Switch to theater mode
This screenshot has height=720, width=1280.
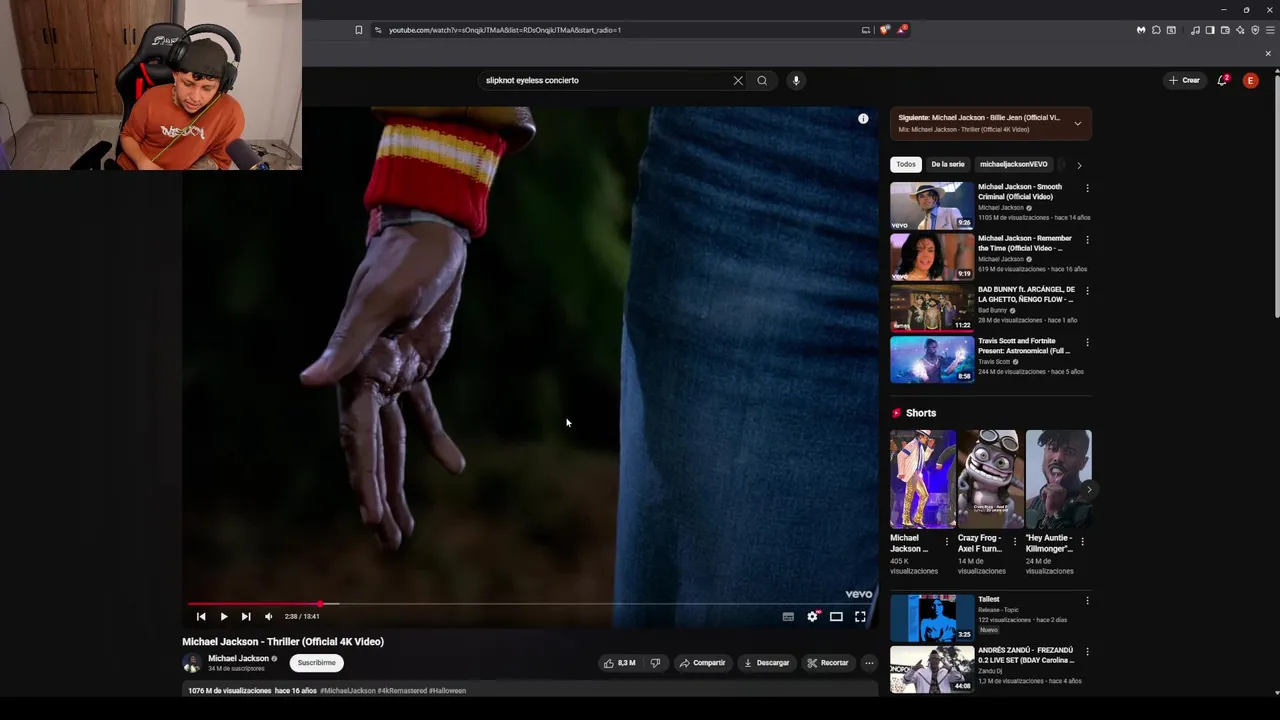point(836,616)
